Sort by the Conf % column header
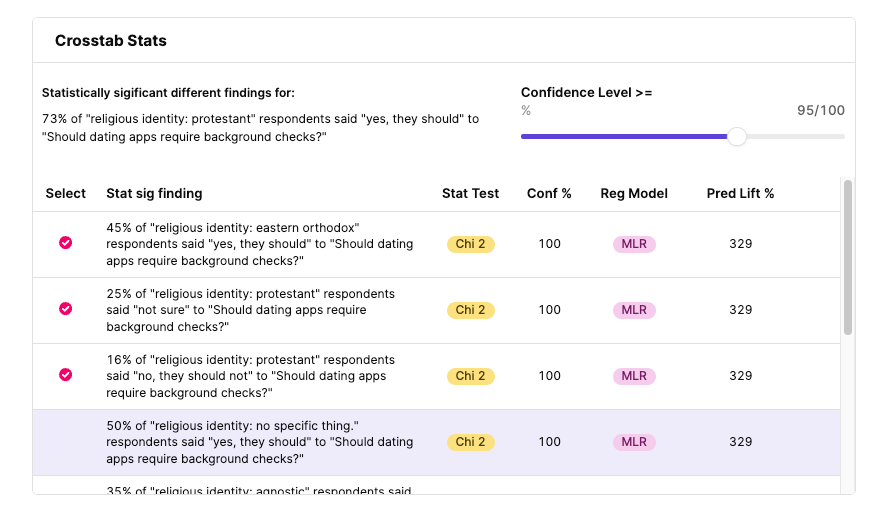 [549, 193]
